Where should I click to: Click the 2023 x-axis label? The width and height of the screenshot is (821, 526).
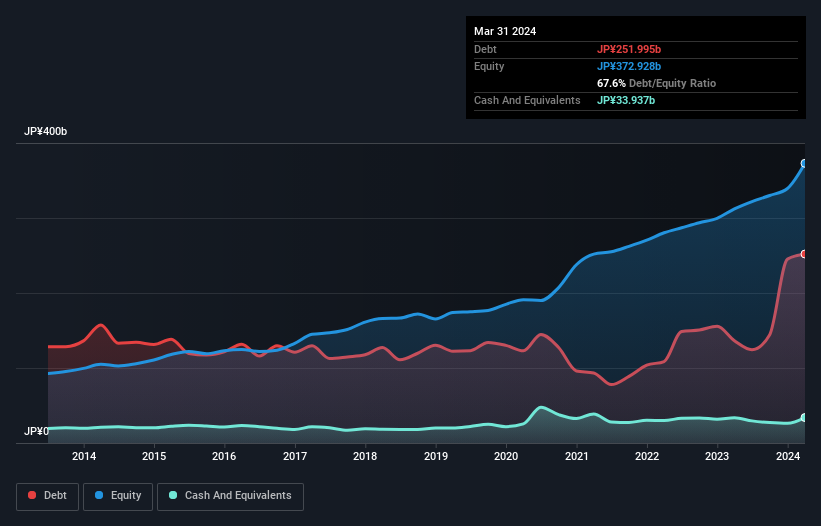pyautogui.click(x=717, y=456)
